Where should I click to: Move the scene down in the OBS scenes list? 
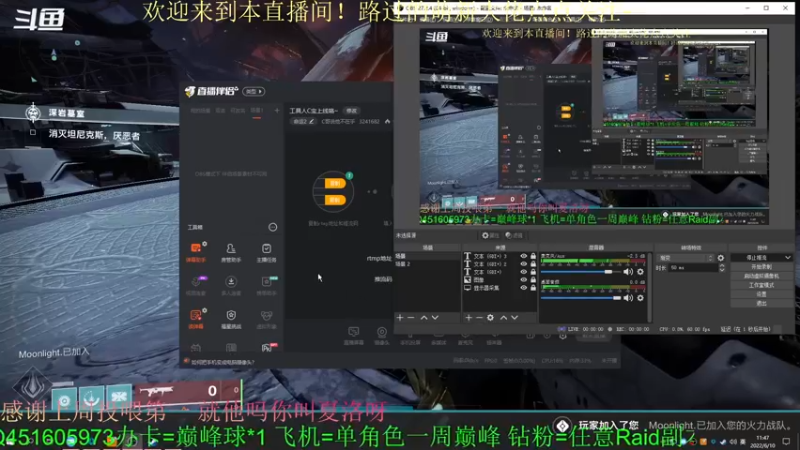[x=435, y=317]
